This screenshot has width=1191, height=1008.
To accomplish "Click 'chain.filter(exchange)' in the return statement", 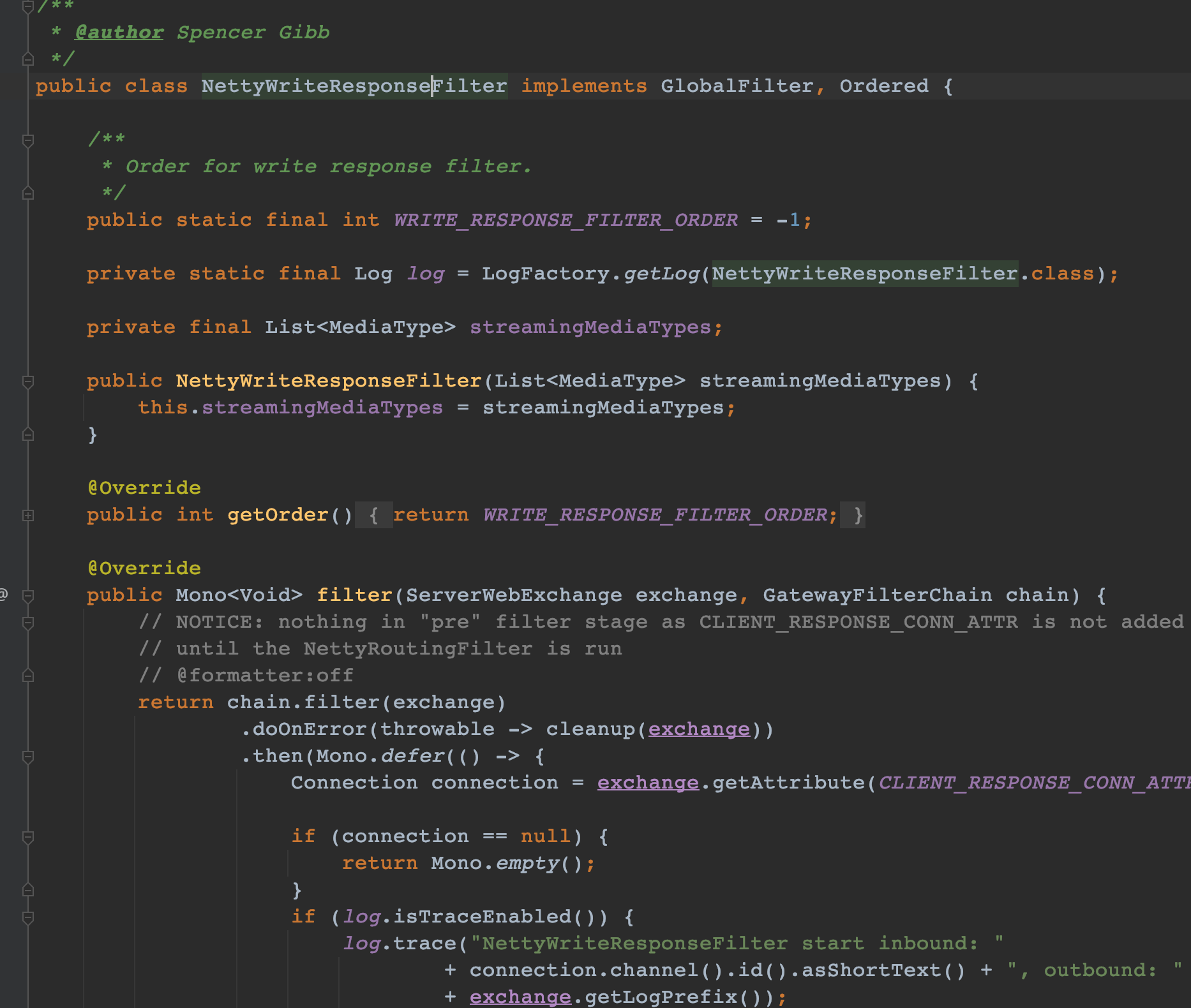I will pos(367,702).
